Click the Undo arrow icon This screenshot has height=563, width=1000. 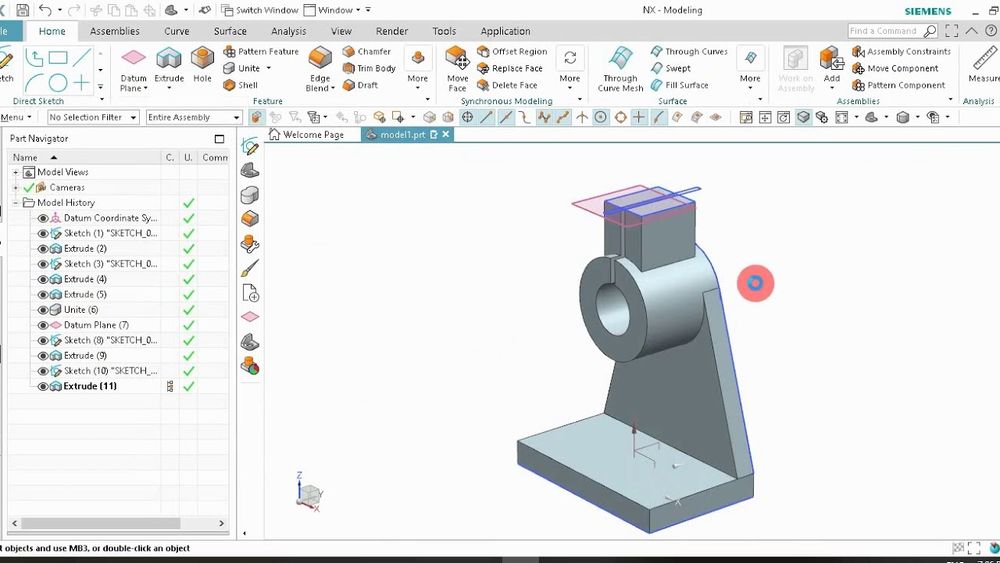tap(45, 10)
